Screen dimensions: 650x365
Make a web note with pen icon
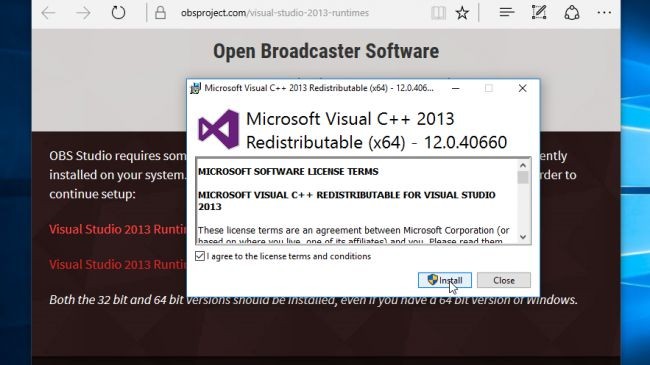(539, 12)
